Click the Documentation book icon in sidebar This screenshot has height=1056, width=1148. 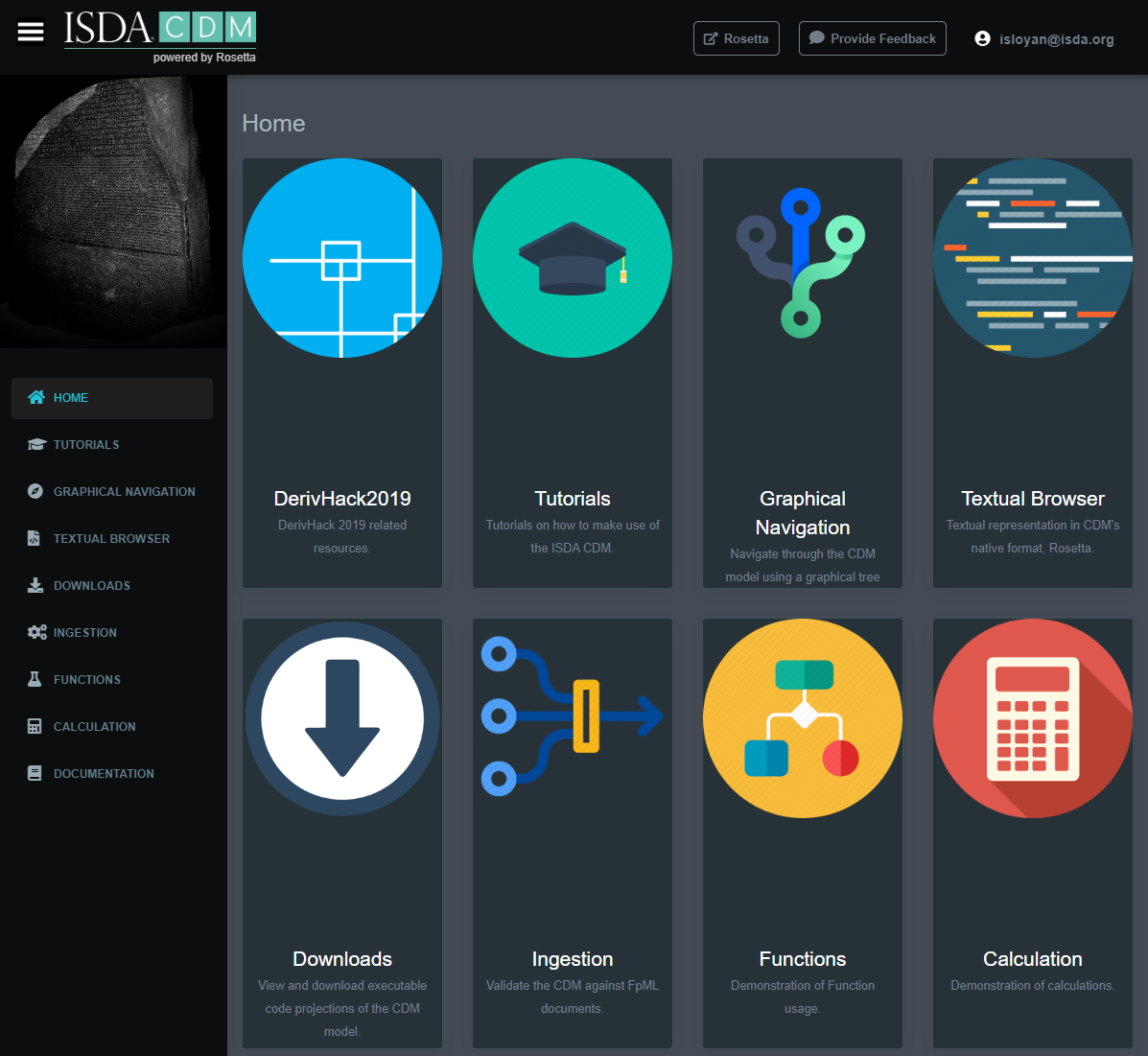pos(35,773)
